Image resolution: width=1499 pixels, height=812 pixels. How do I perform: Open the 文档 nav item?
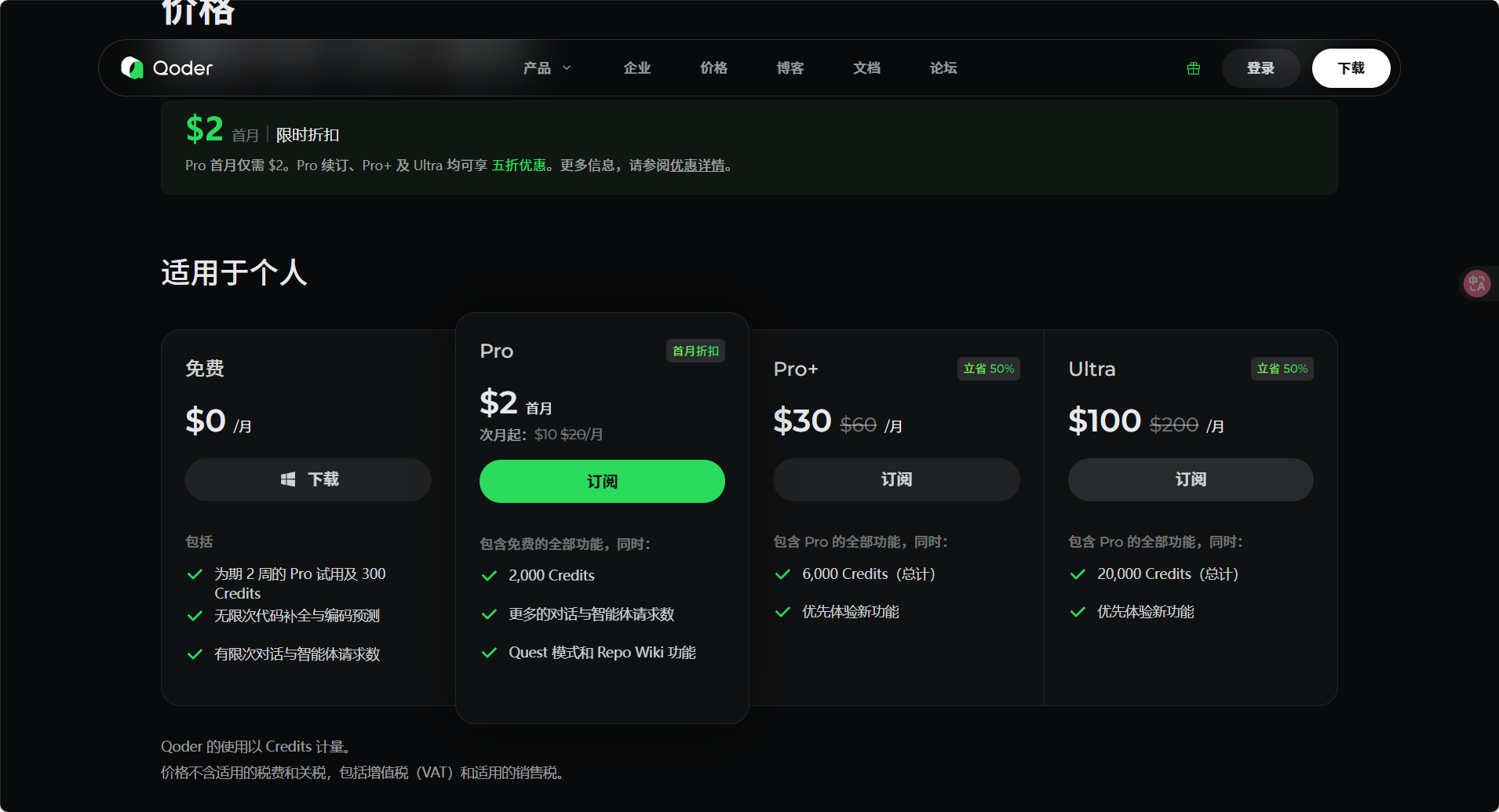point(866,68)
